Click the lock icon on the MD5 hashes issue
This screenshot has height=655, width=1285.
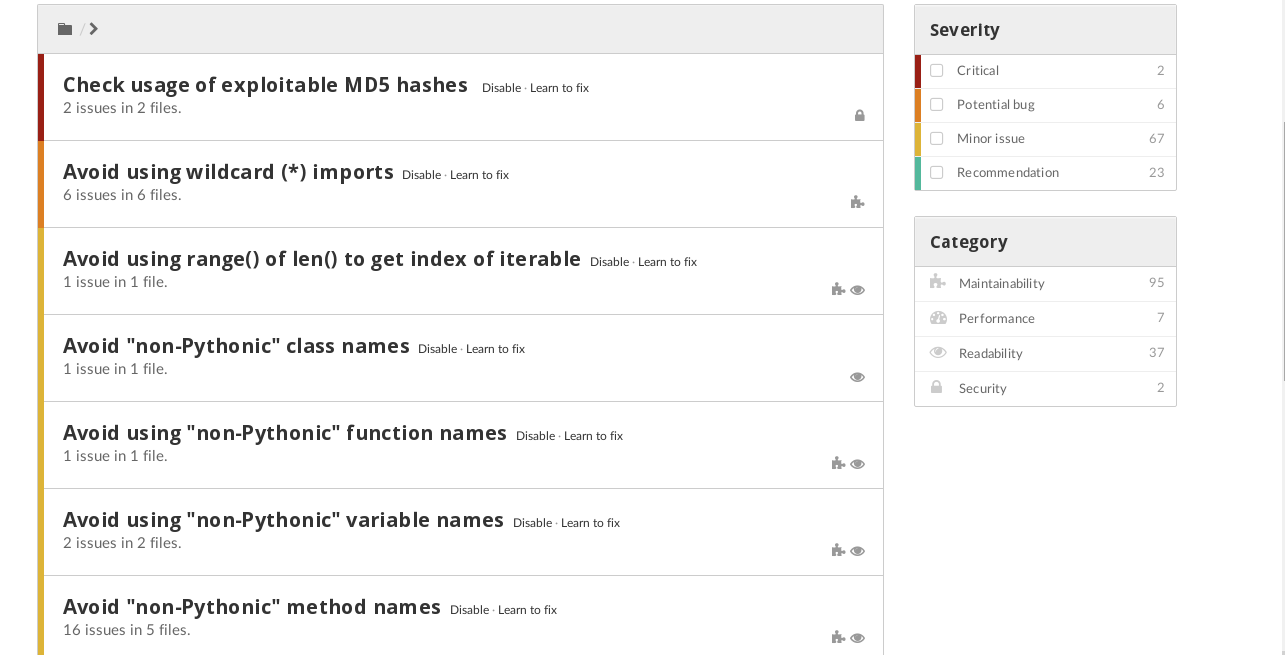(x=859, y=116)
